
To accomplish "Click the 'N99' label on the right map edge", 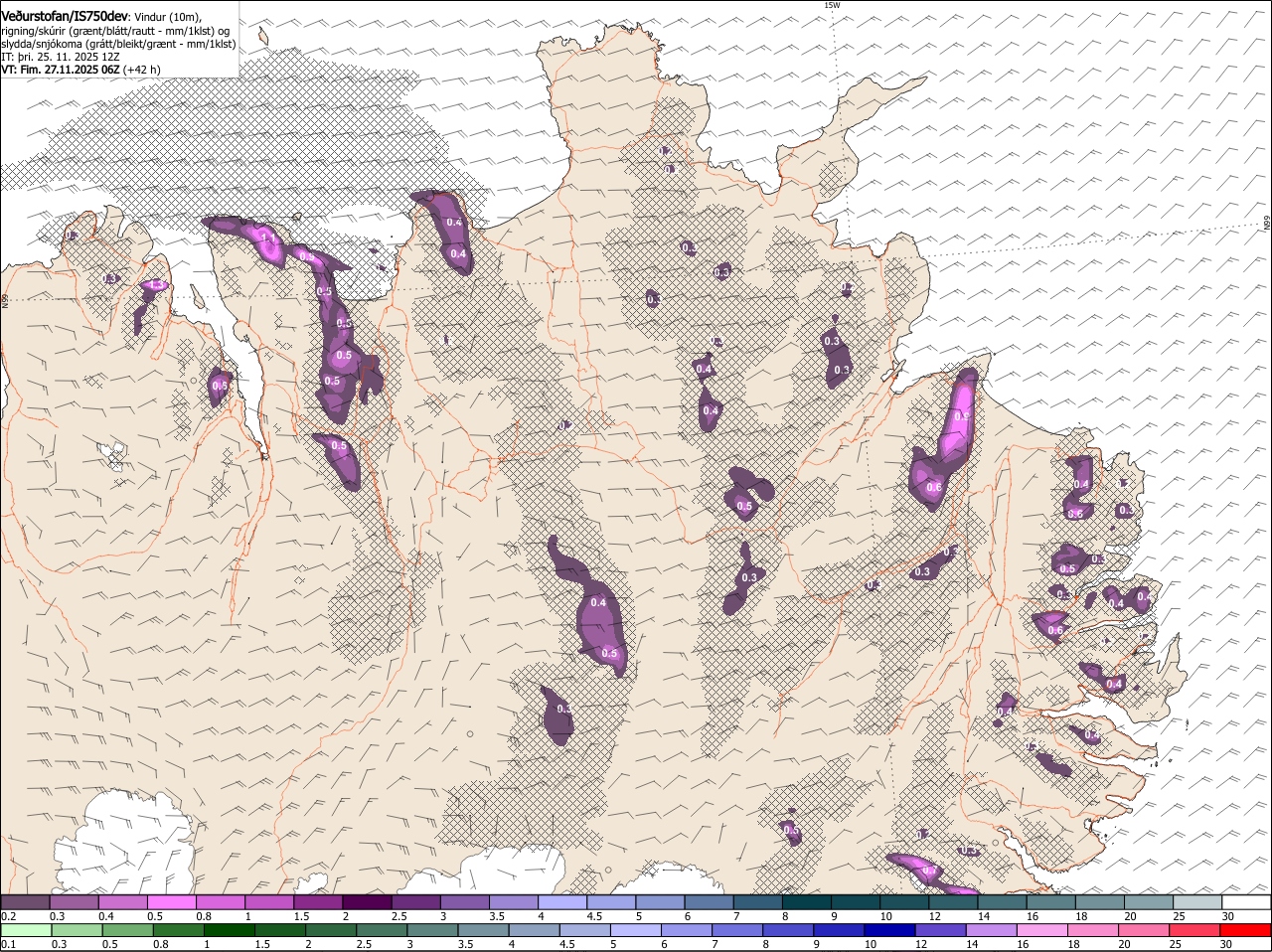I will click(1267, 224).
